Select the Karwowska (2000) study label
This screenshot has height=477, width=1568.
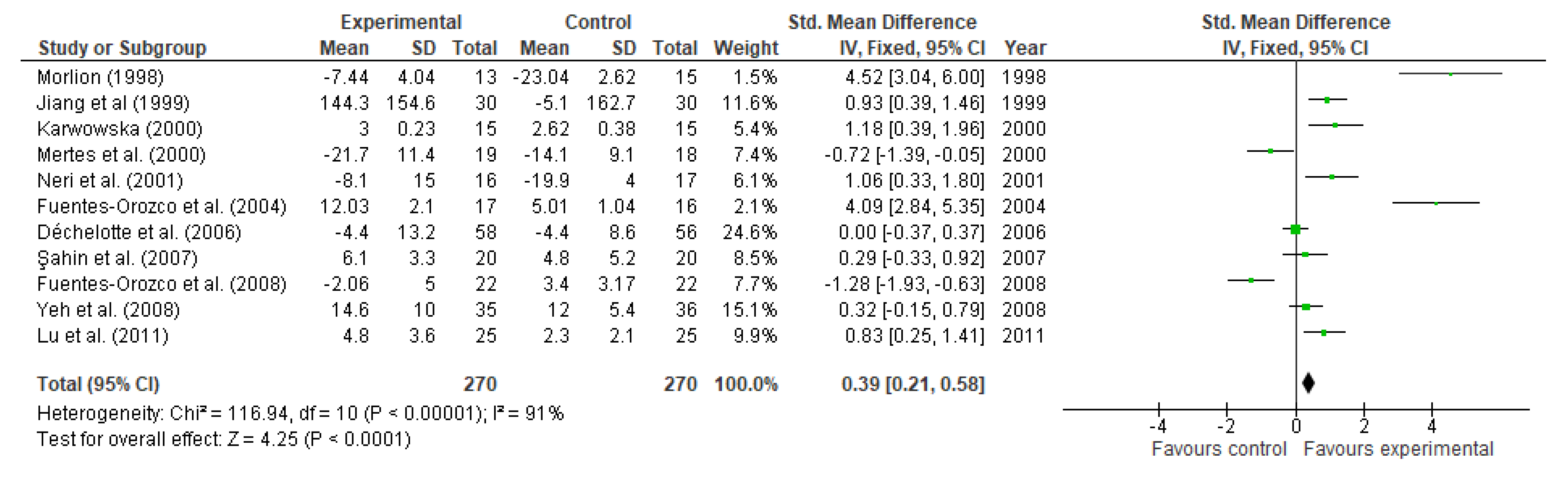click(x=119, y=128)
